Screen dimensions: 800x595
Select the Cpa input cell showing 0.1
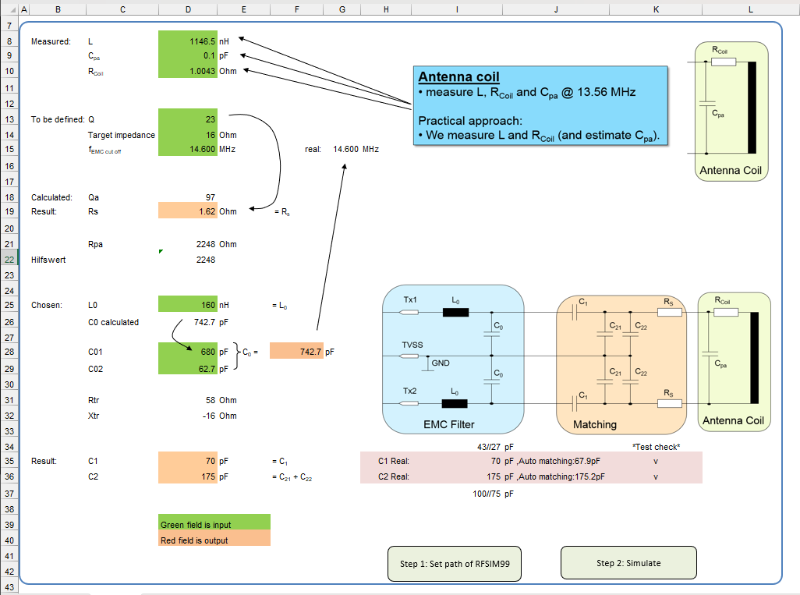(x=187, y=56)
